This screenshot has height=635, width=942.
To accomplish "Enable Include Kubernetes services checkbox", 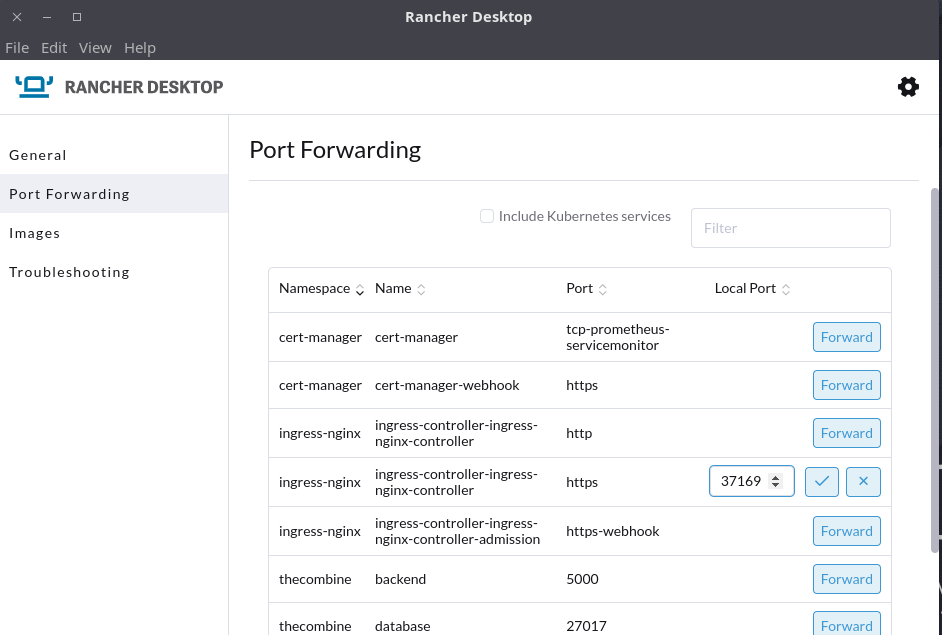I will coord(487,216).
